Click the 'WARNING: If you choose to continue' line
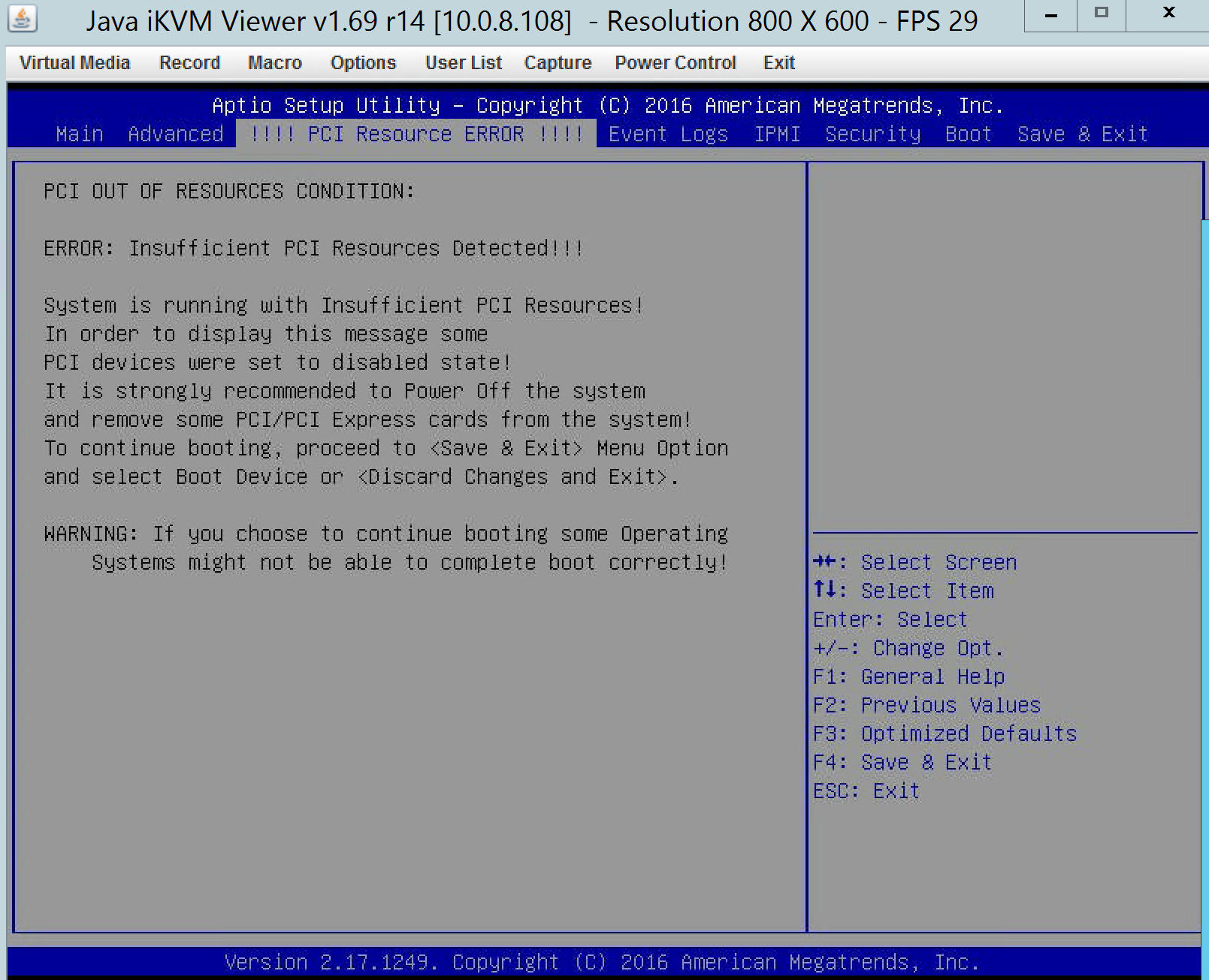The height and width of the screenshot is (980, 1209). click(x=386, y=534)
